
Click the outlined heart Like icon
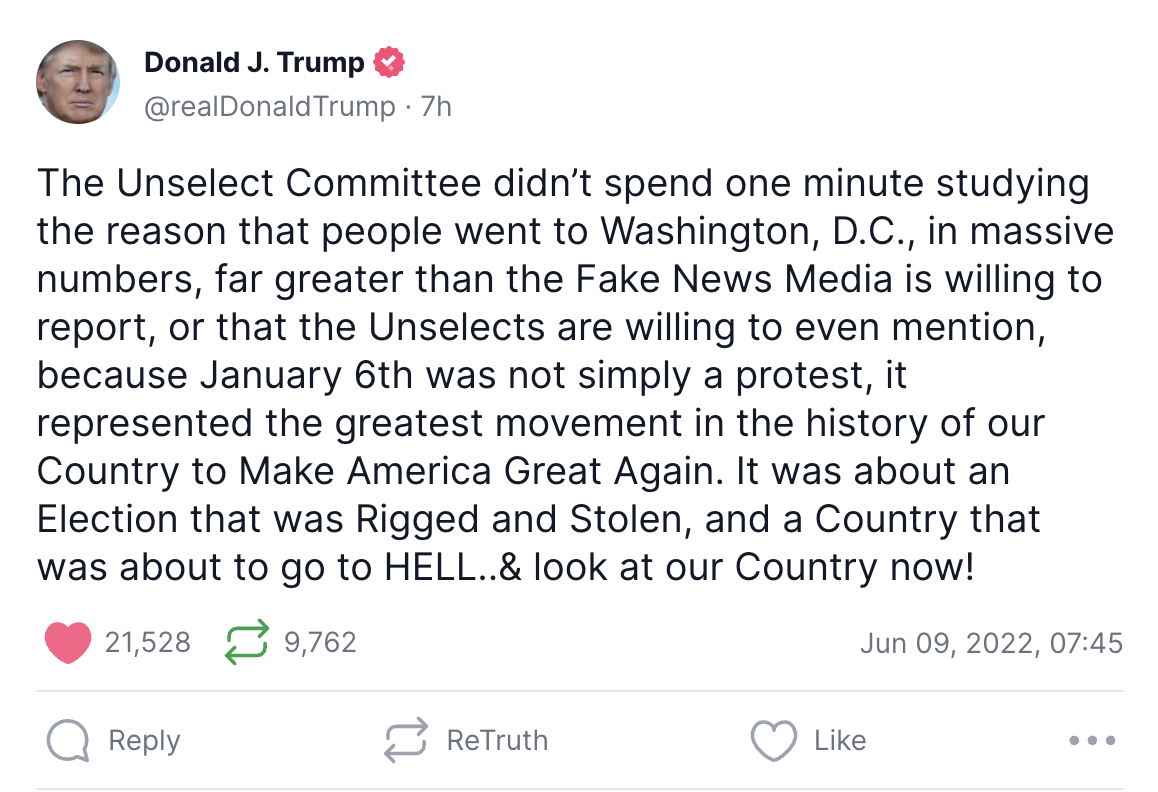point(773,741)
